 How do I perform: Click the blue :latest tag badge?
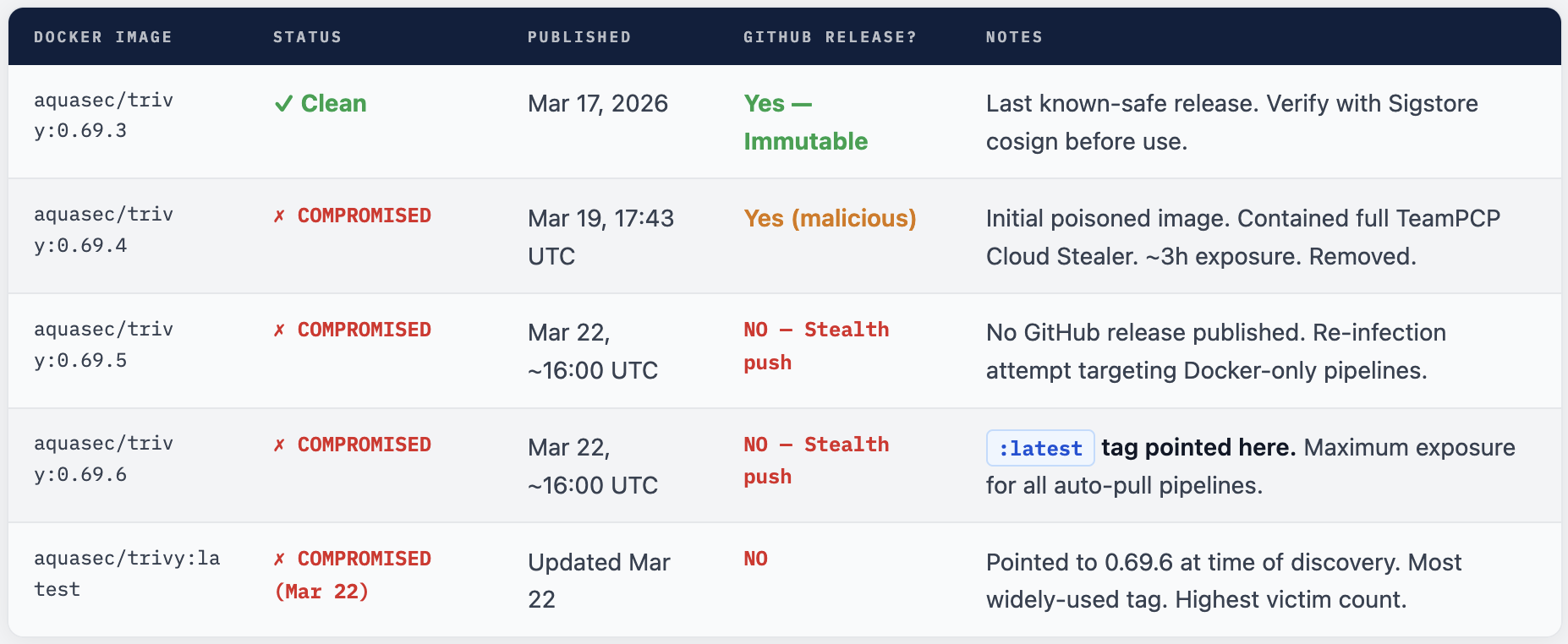click(1040, 448)
